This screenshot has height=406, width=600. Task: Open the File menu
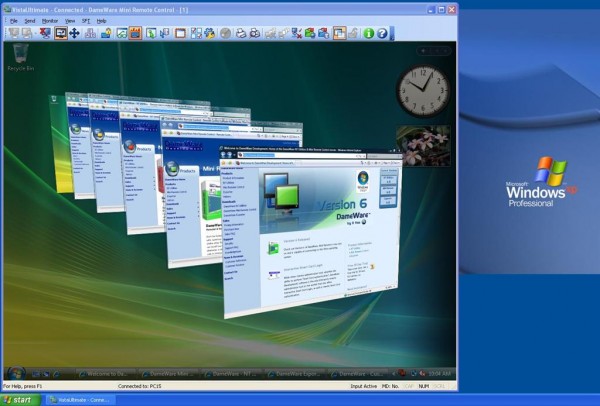[14, 20]
